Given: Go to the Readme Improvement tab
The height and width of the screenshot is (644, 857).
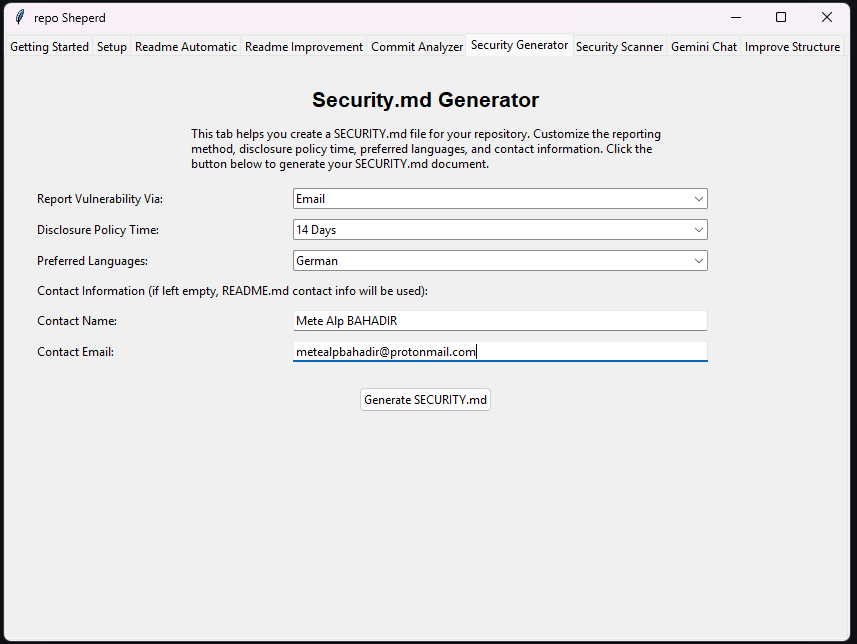Looking at the screenshot, I should tap(304, 47).
